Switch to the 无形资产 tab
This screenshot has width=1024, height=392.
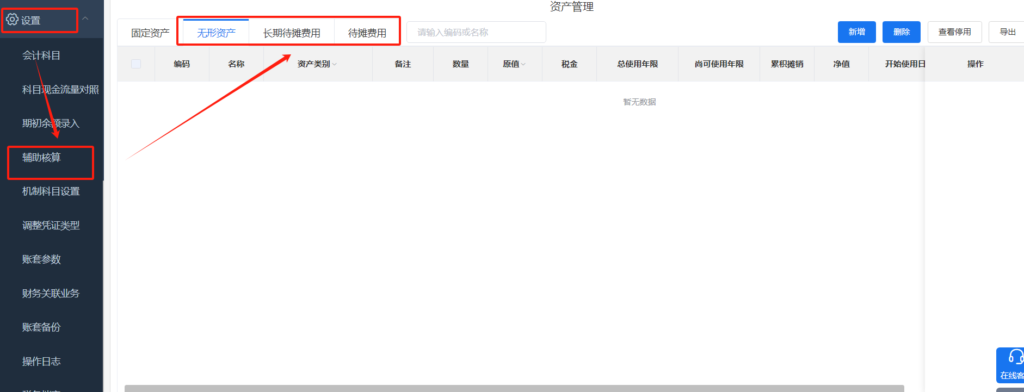pos(216,33)
